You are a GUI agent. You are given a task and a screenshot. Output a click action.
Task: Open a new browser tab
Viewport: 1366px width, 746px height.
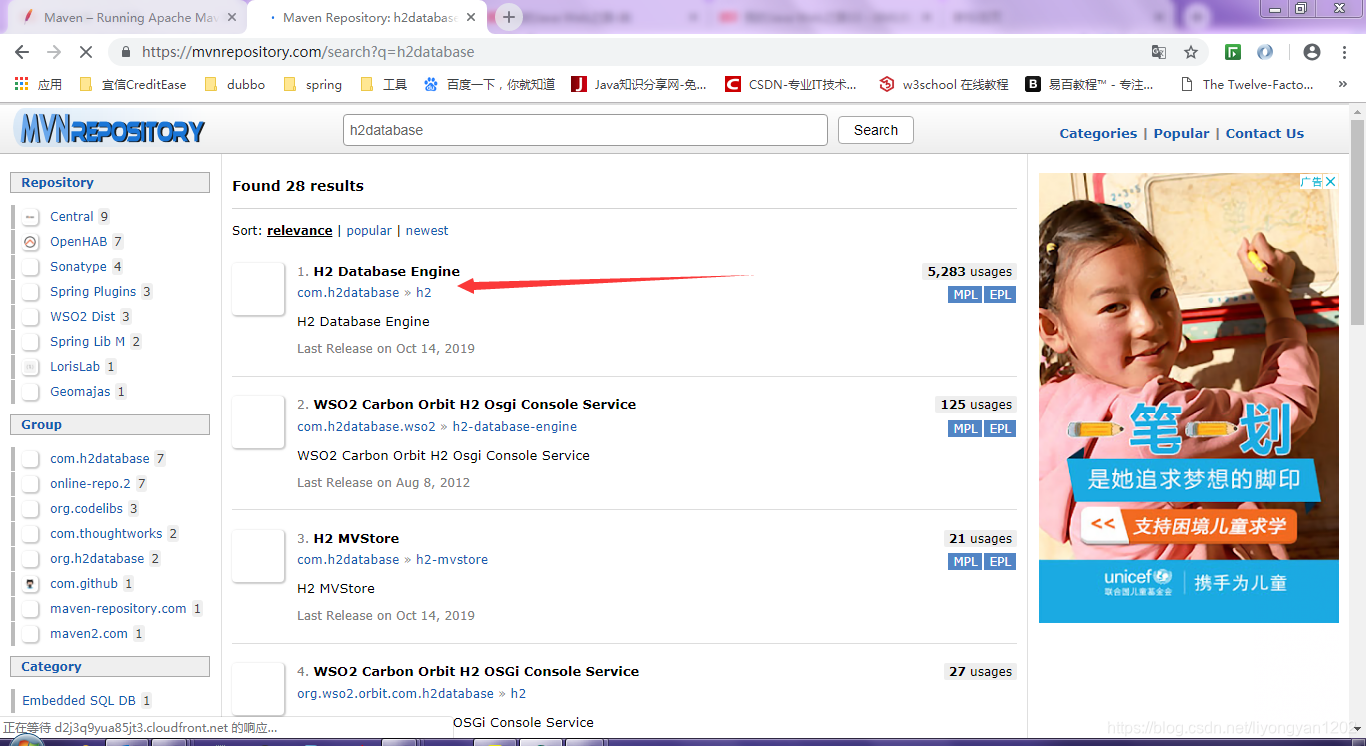pos(509,17)
